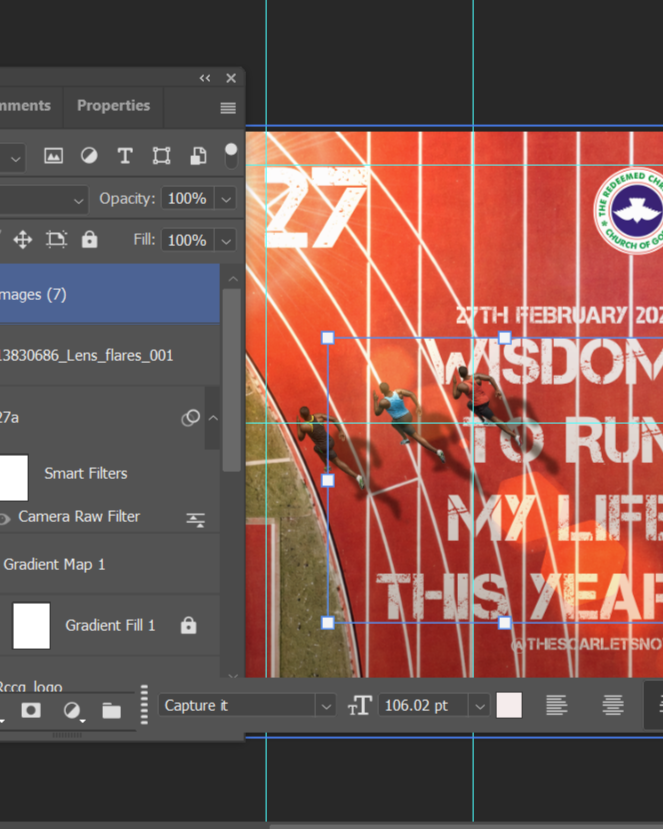Collapse the panel with double-arrow icon
The width and height of the screenshot is (663, 829).
205,78
